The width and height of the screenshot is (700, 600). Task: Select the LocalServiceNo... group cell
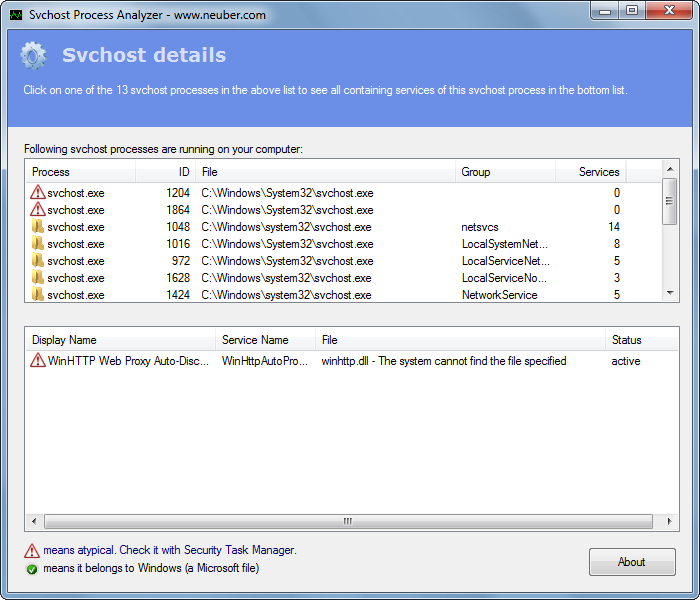pos(504,278)
